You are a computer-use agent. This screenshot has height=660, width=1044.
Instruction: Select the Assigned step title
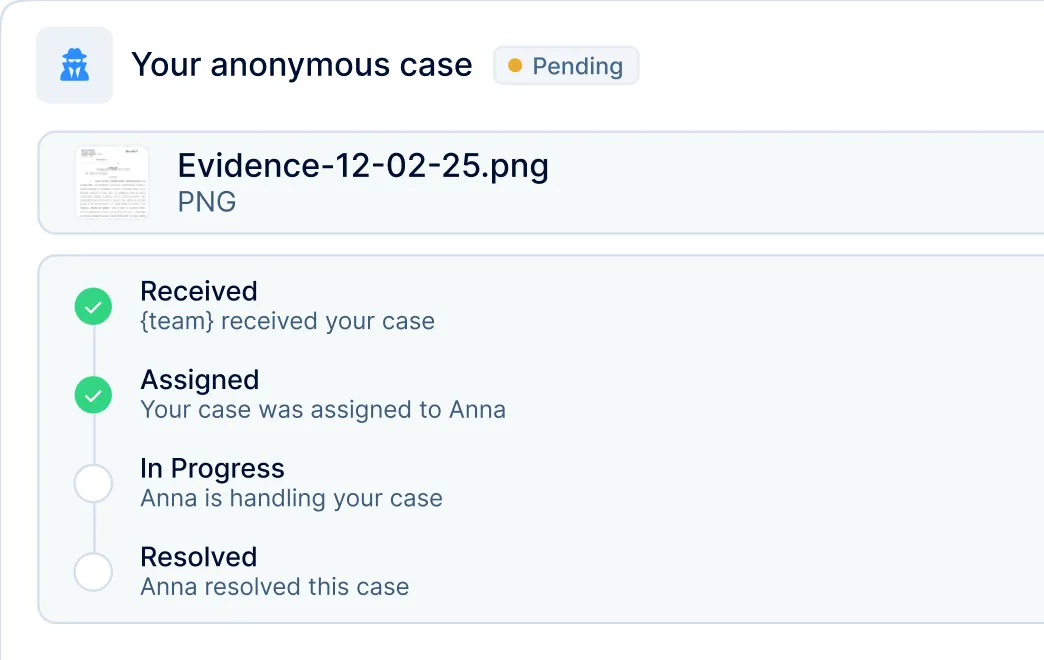click(x=200, y=380)
